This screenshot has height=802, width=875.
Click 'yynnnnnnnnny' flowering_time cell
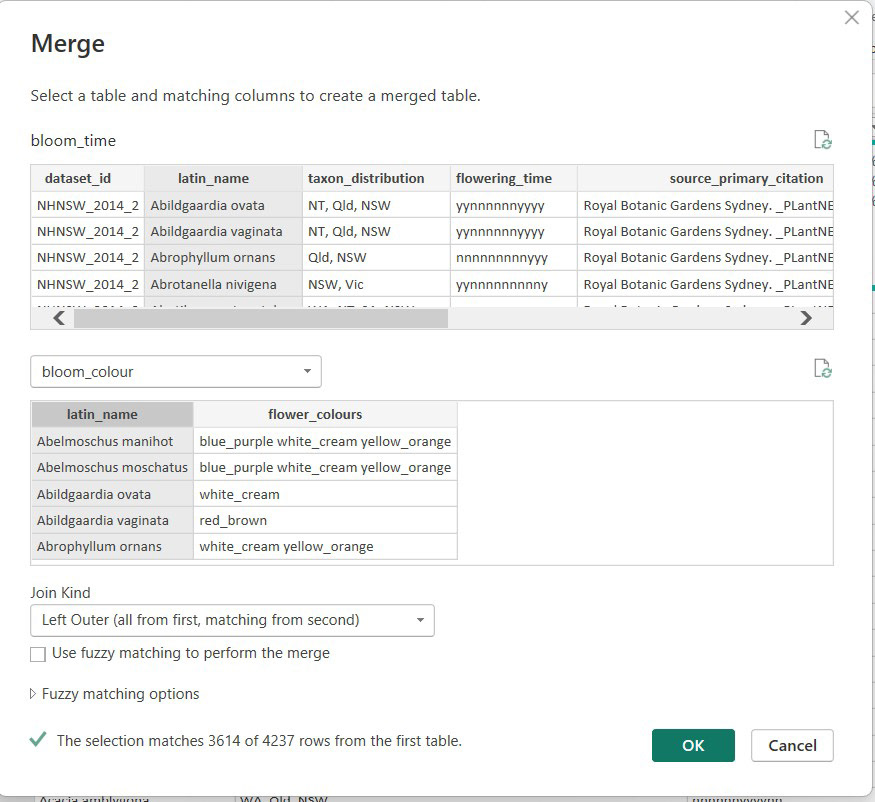(x=513, y=284)
